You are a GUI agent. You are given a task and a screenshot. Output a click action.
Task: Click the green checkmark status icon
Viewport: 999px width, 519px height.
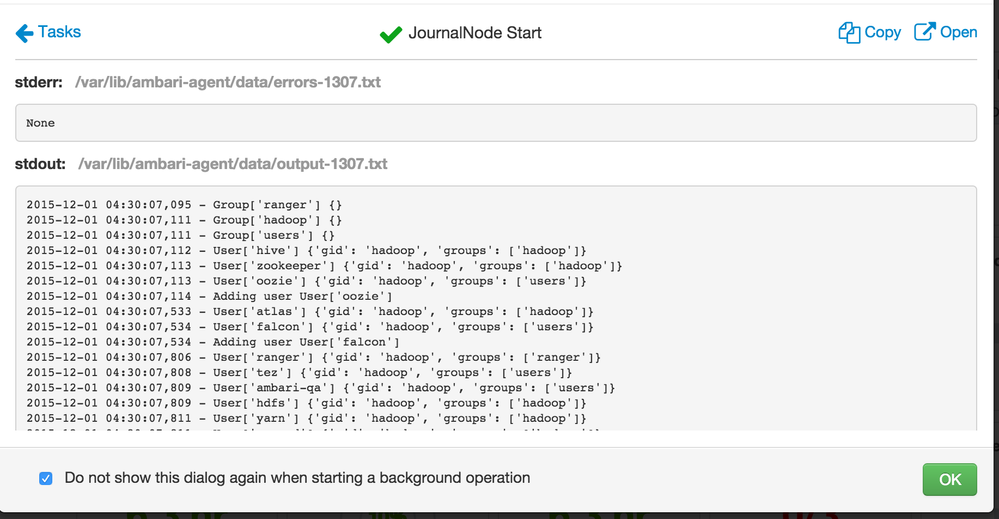click(x=390, y=34)
